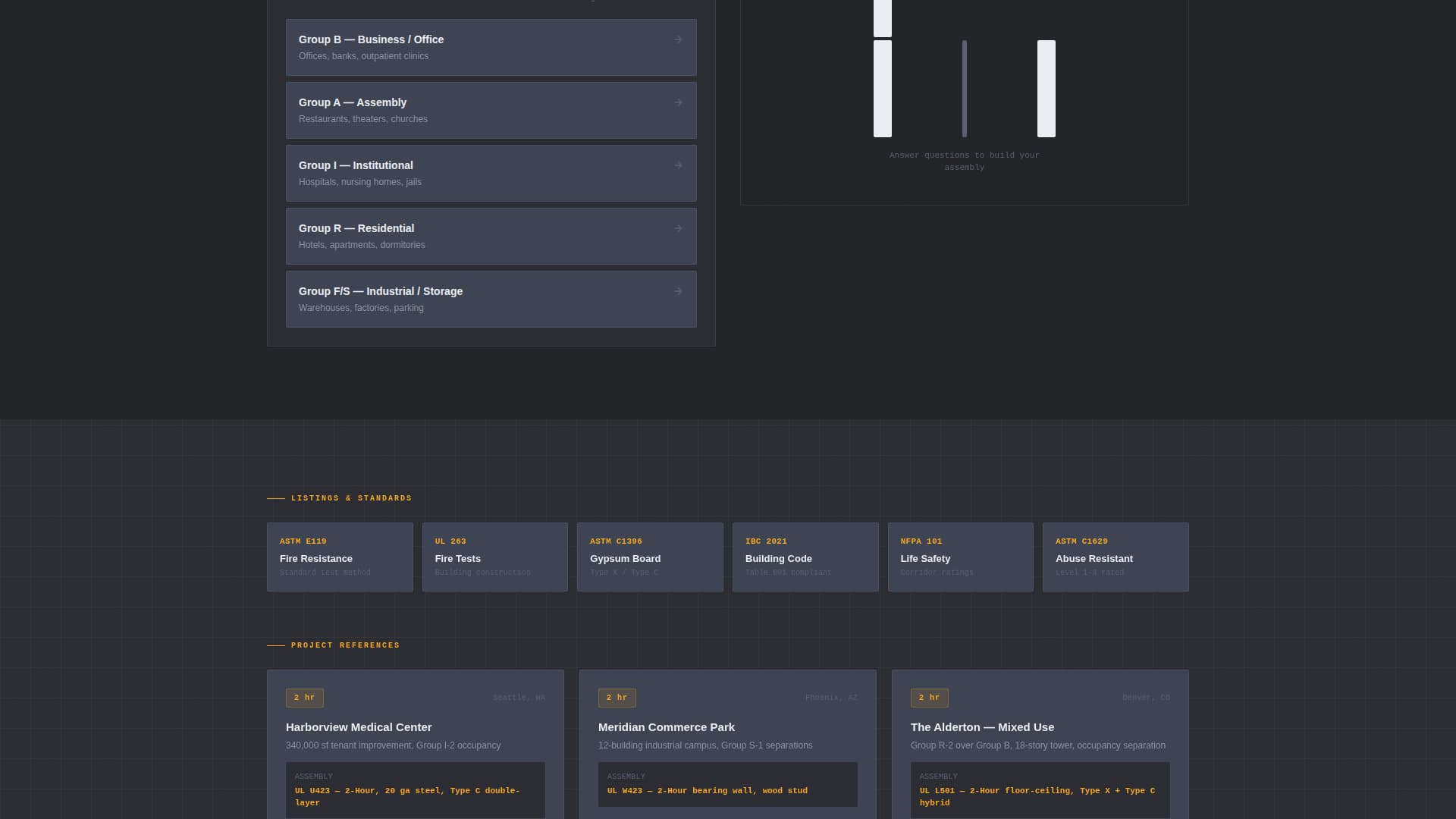This screenshot has height=819, width=1456.
Task: Open ASTM C1629 Abuse Resistant card
Action: [x=1116, y=557]
